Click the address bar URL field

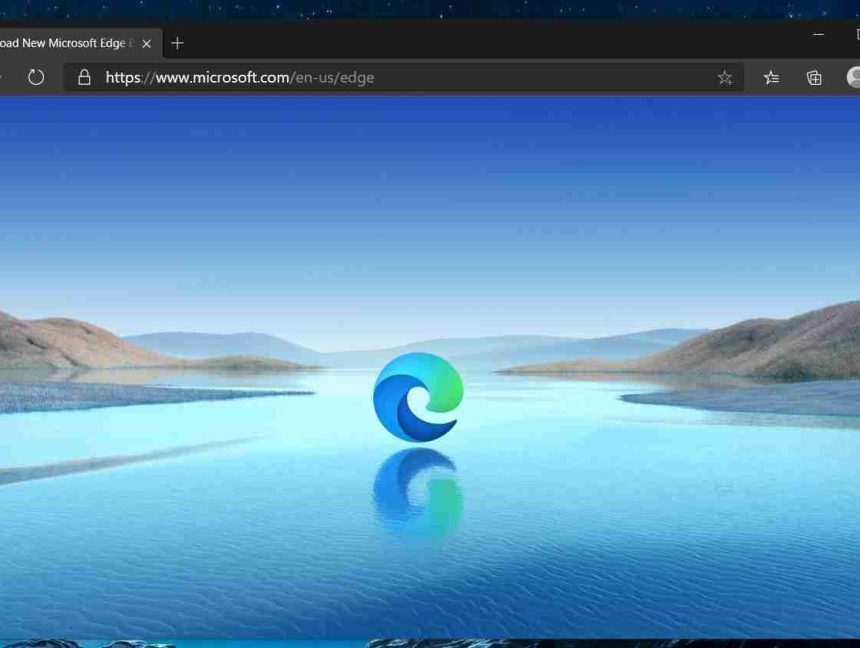coord(403,77)
